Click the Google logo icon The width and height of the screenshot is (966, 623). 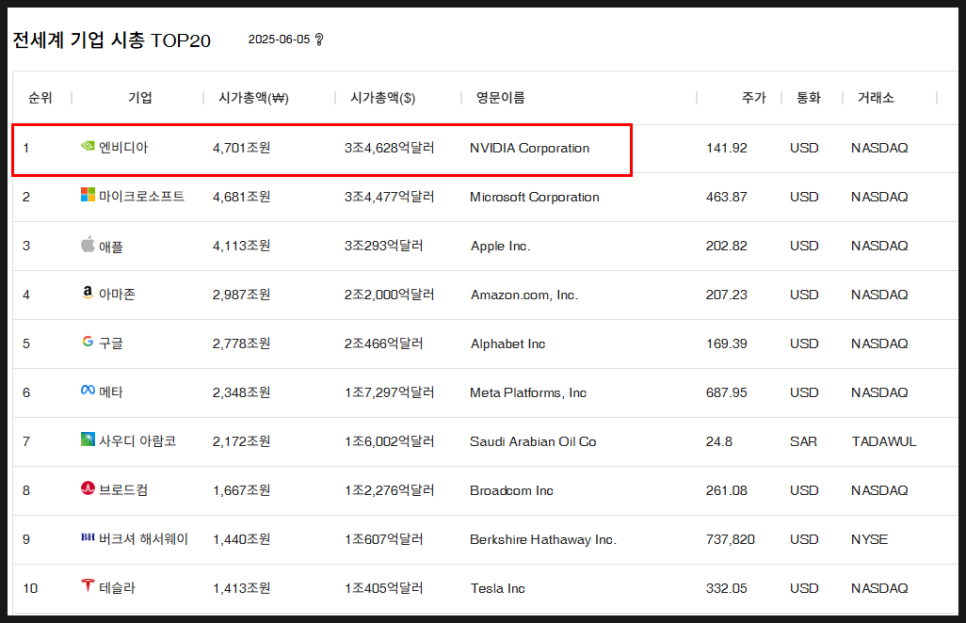click(x=87, y=341)
